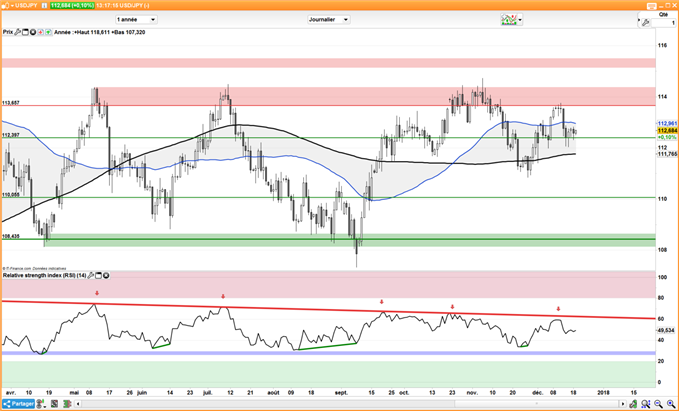
Task: Click the 'Prix' panel label
Action: (x=8, y=32)
